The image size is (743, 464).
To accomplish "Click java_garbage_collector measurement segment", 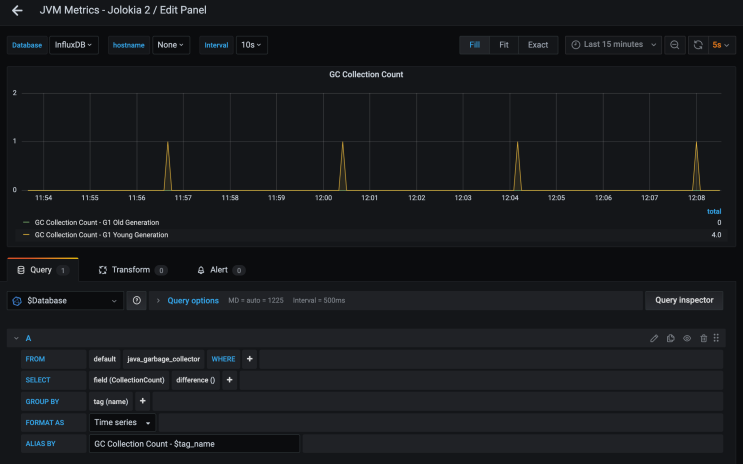I will point(163,359).
